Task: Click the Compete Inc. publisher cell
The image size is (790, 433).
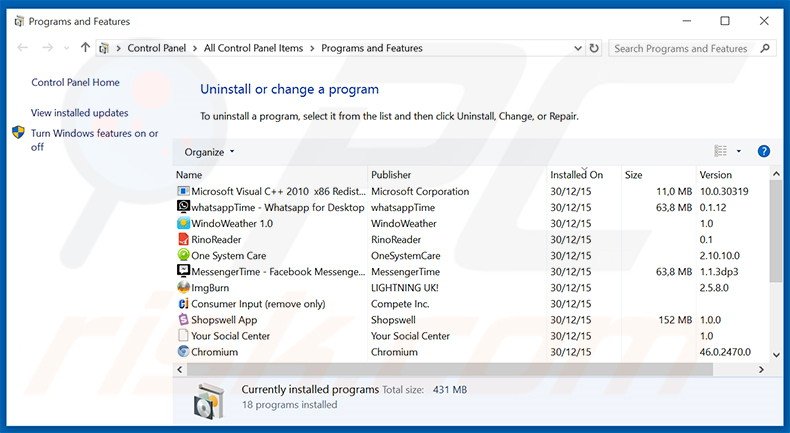Action: (x=400, y=304)
